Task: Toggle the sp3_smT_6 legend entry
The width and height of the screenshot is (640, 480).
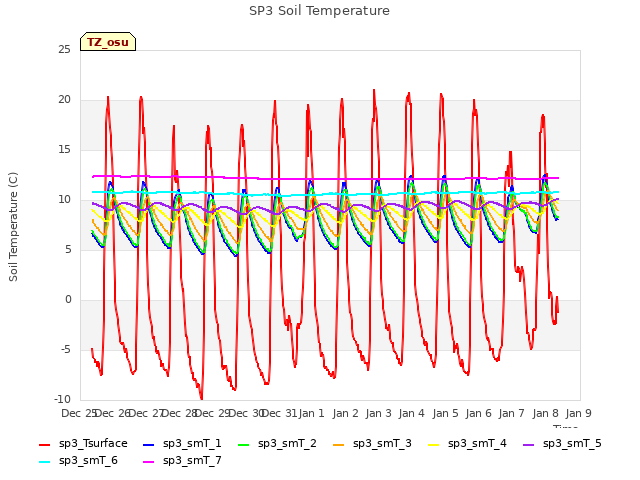Action: pyautogui.click(x=78, y=461)
